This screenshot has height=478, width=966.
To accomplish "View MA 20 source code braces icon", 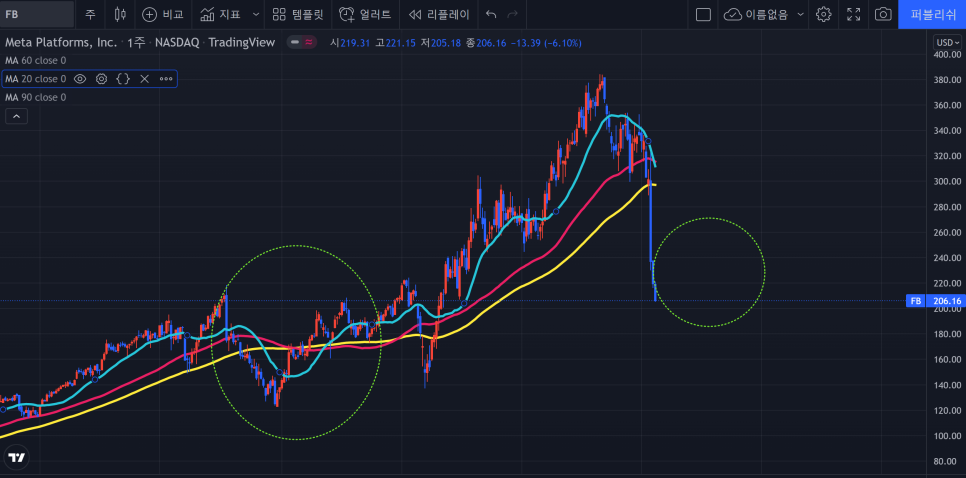I will coord(123,79).
